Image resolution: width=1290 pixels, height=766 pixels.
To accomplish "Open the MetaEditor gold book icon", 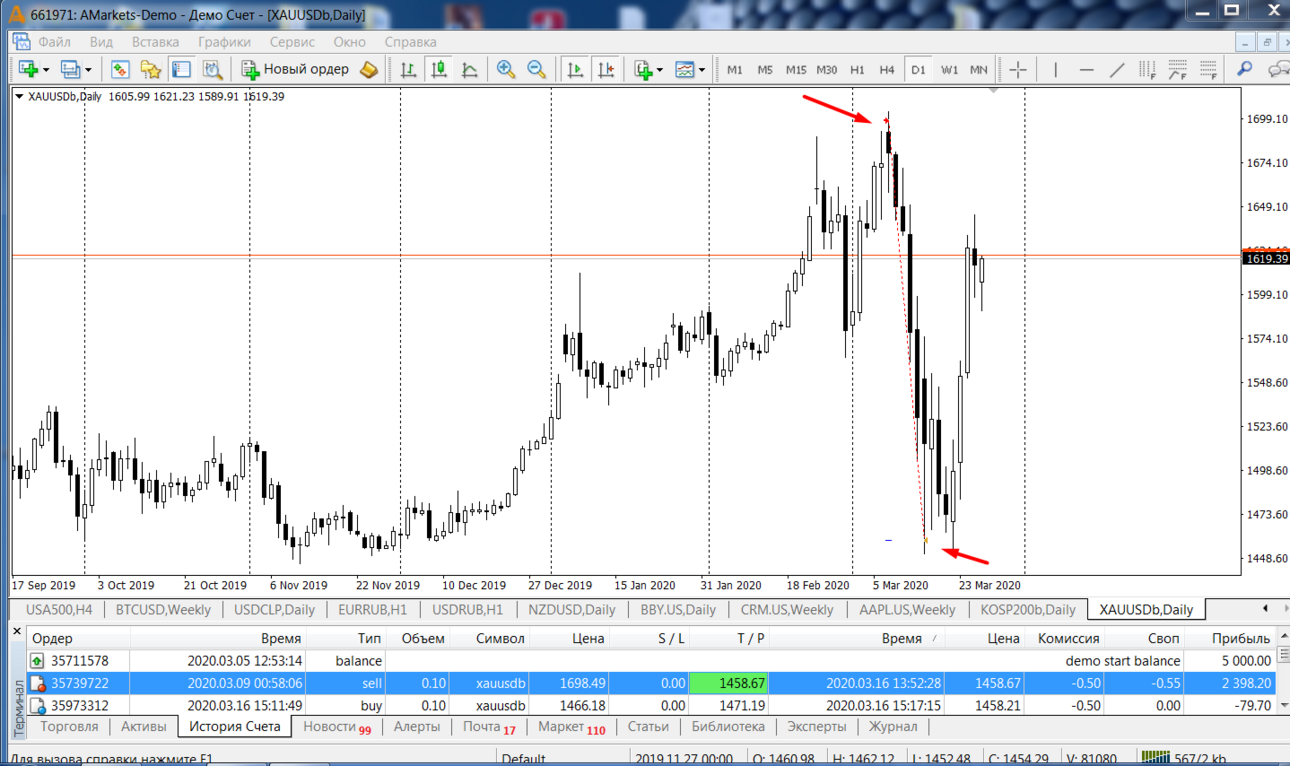I will [x=369, y=69].
